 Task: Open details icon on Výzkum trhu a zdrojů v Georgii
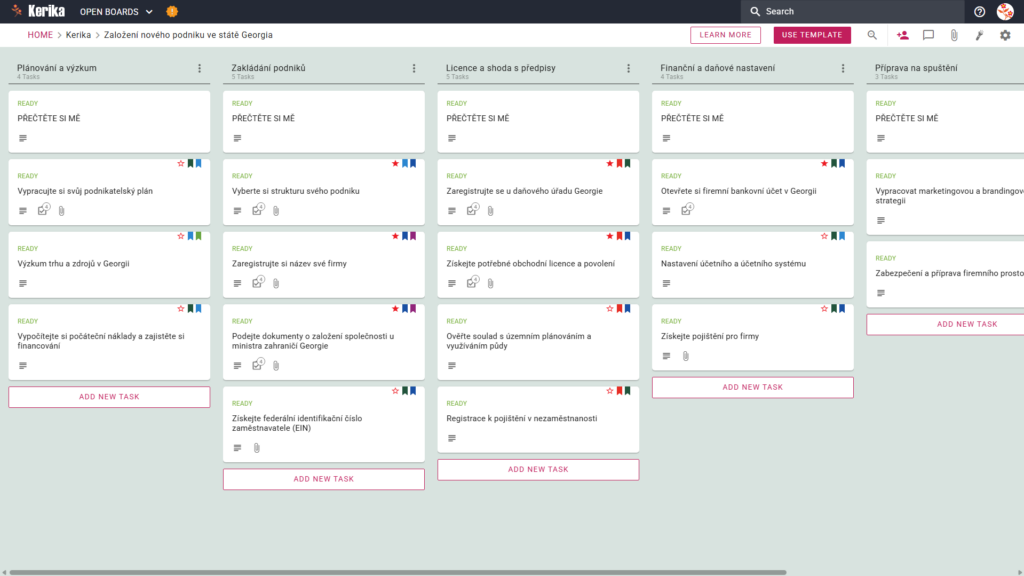[23, 283]
